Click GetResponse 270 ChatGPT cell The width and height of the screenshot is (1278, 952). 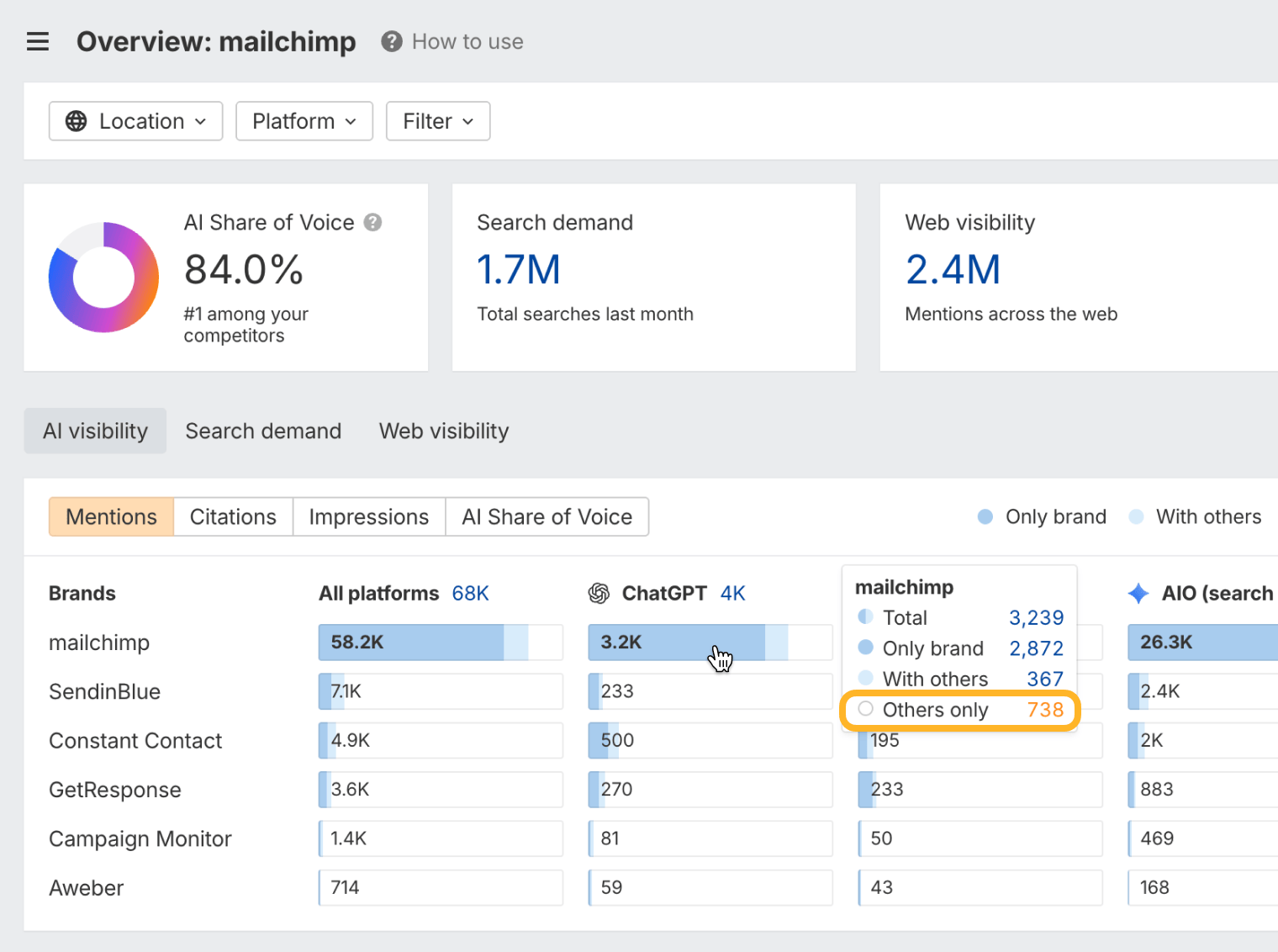pyautogui.click(x=710, y=790)
